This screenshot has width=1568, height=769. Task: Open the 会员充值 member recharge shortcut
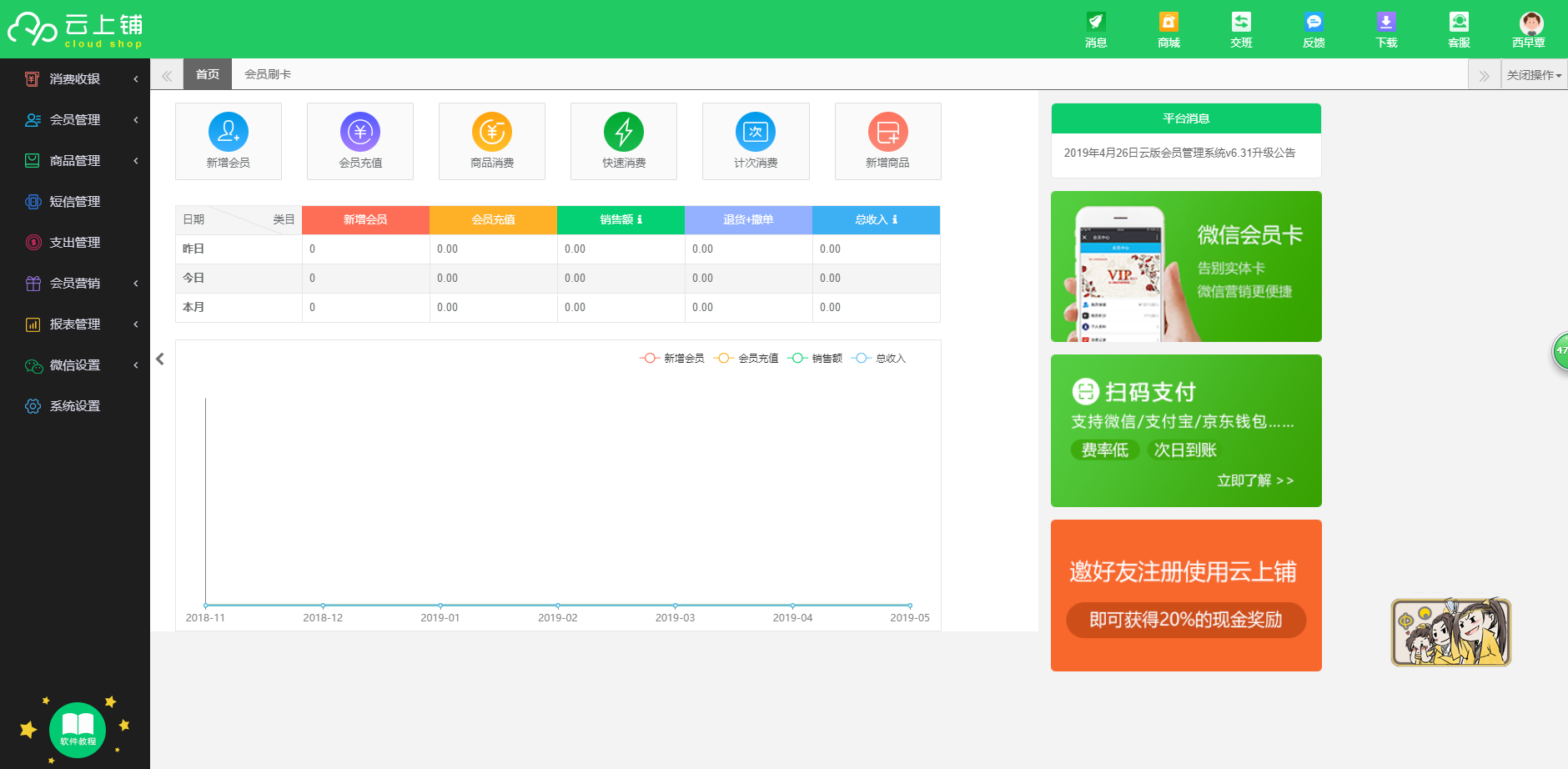pyautogui.click(x=360, y=141)
